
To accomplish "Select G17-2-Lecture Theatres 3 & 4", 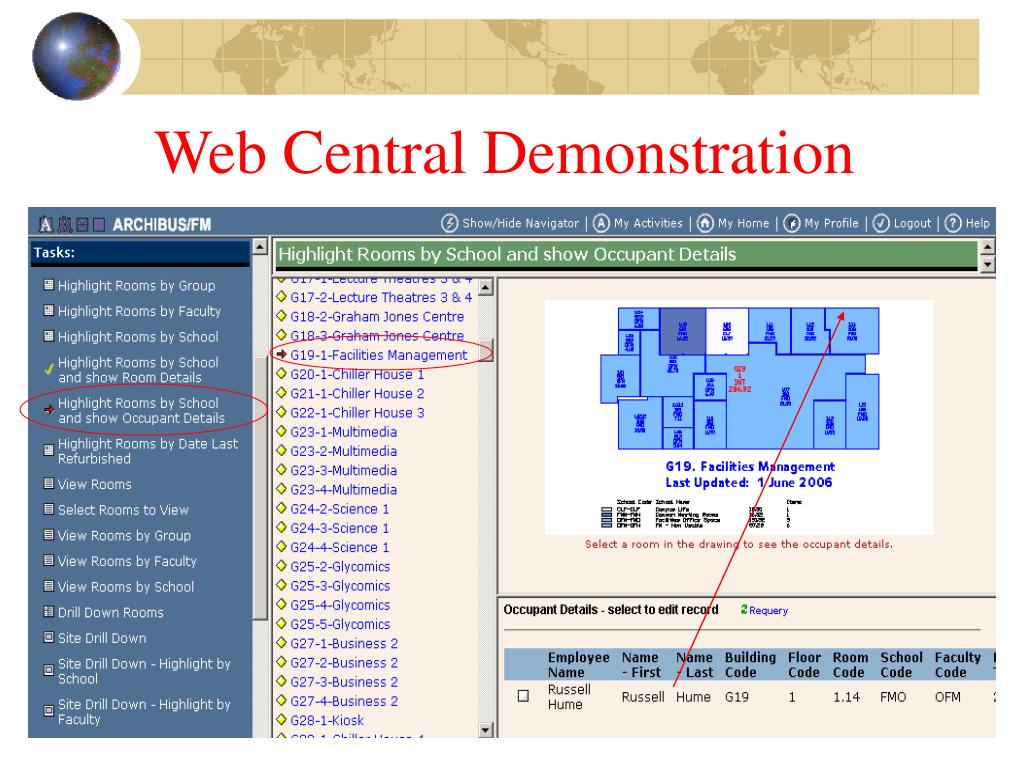I will [x=381, y=297].
